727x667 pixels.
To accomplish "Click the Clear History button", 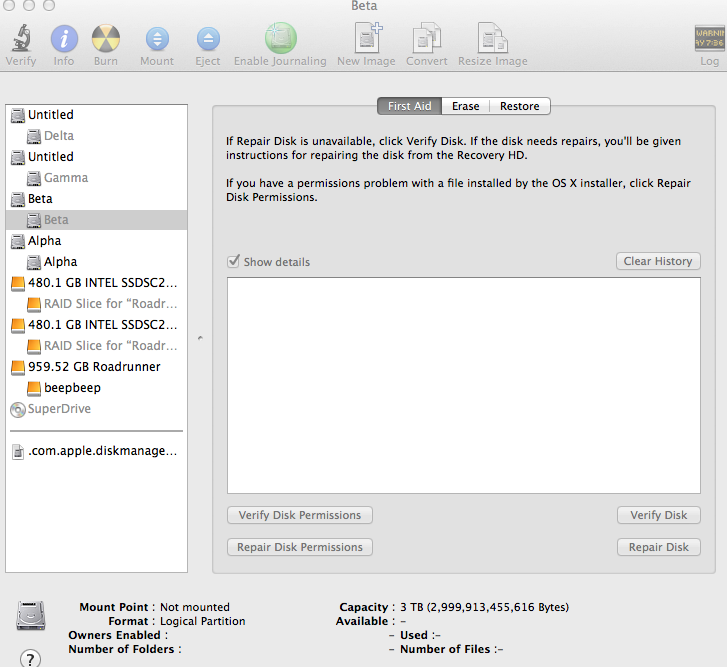I will (x=658, y=261).
